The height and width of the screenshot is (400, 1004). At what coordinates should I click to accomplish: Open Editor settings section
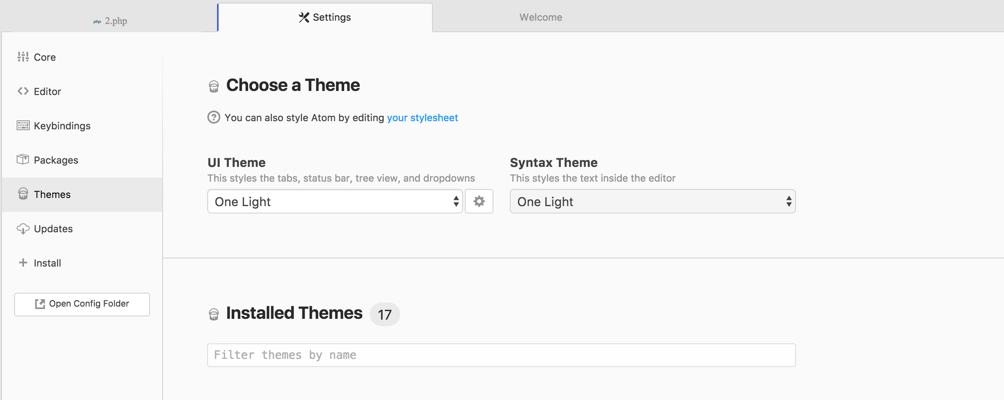click(82, 92)
